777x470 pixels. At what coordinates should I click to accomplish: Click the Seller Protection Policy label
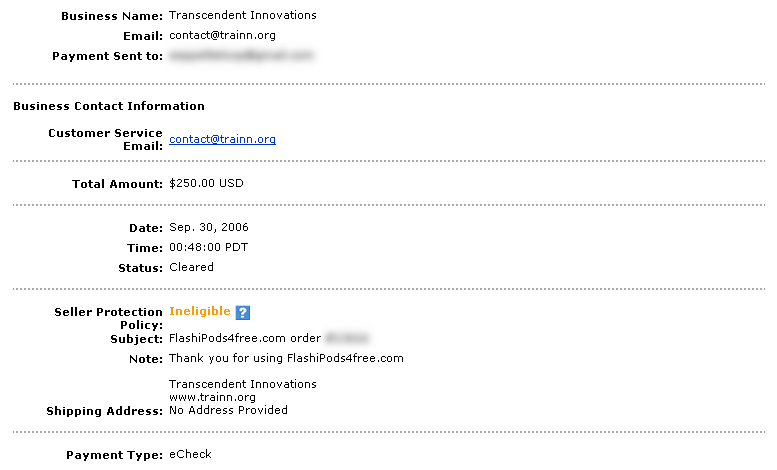(x=108, y=318)
